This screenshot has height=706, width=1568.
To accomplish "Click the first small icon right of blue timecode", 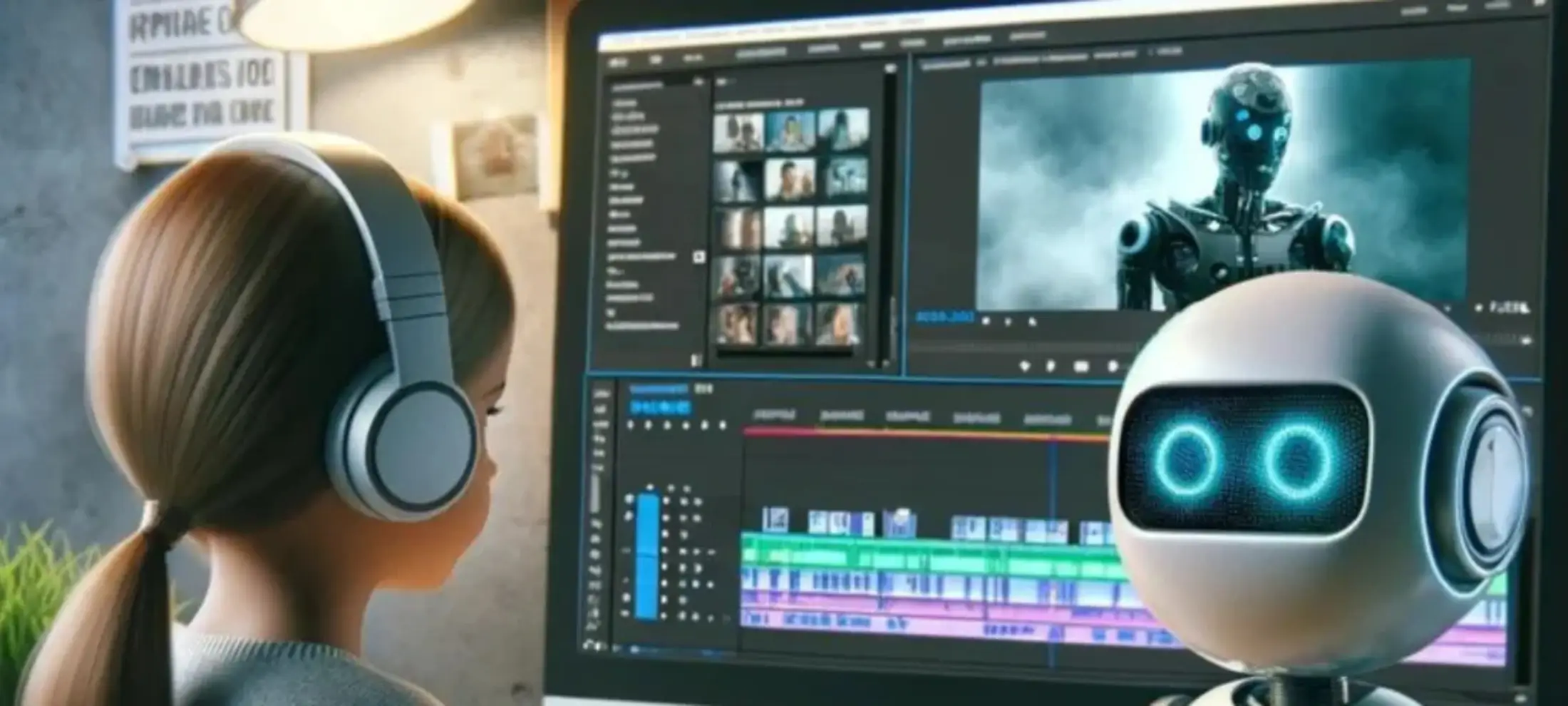I will pyautogui.click(x=986, y=322).
